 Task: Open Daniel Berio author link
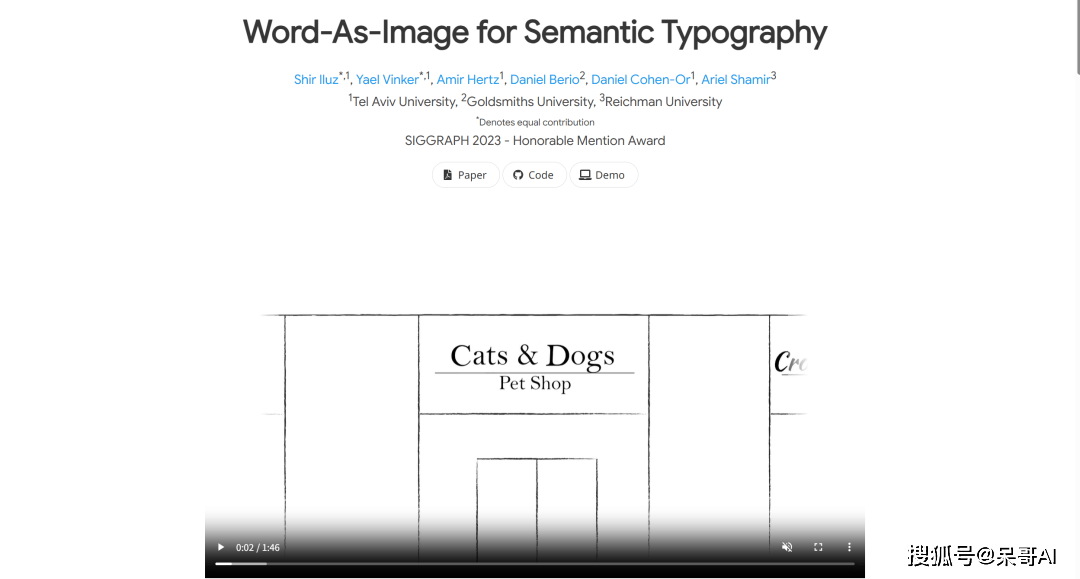[544, 80]
